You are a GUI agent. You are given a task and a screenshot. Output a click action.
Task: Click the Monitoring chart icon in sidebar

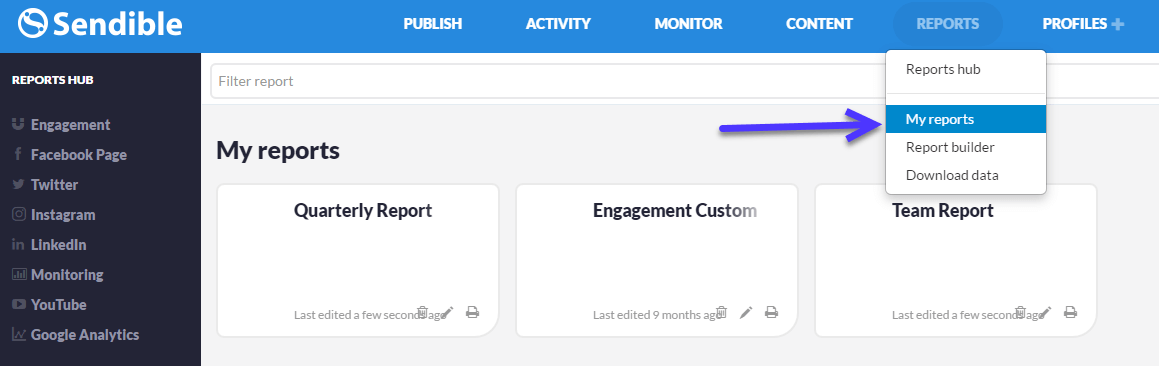coord(18,274)
